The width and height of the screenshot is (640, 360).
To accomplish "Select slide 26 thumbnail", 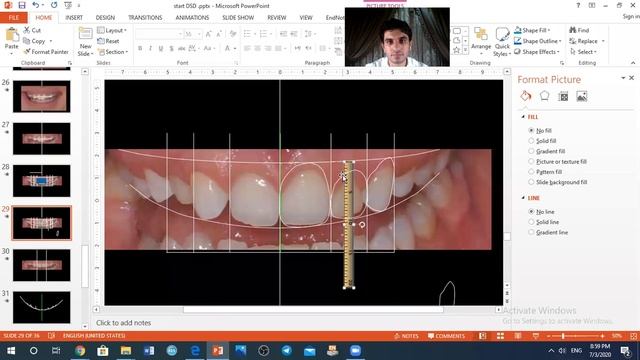I will (x=42, y=96).
